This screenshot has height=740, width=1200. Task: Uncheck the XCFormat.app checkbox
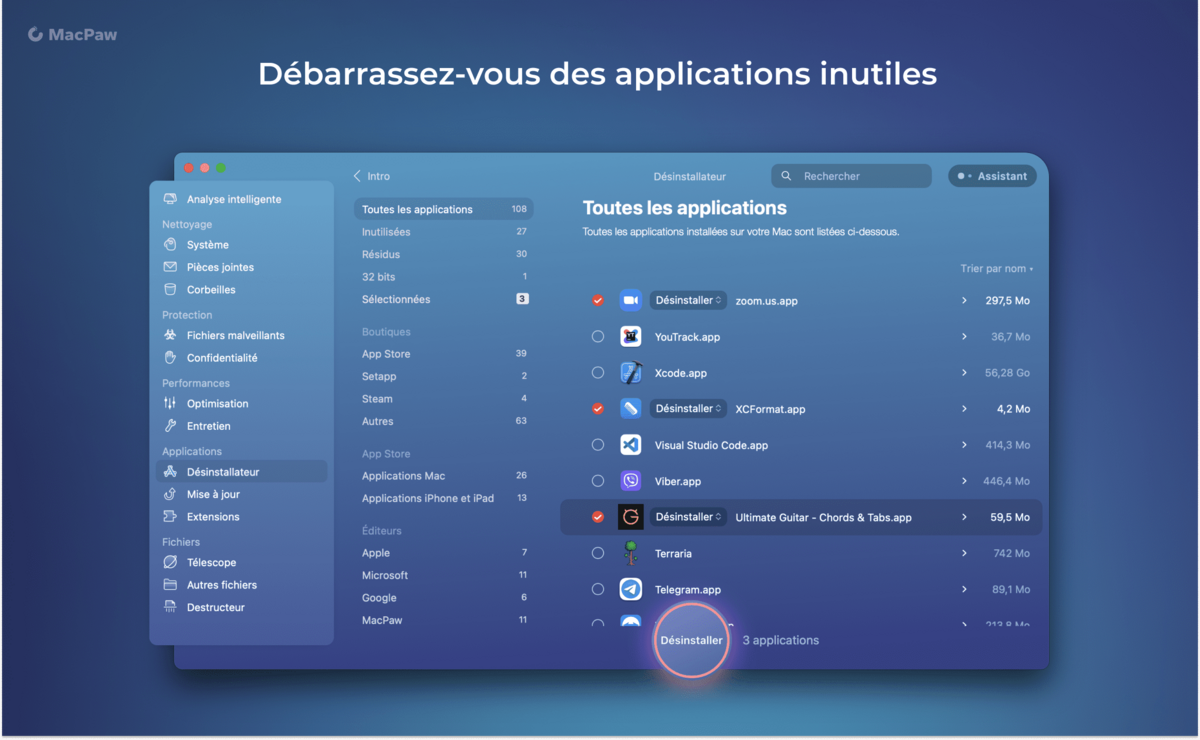(x=598, y=409)
